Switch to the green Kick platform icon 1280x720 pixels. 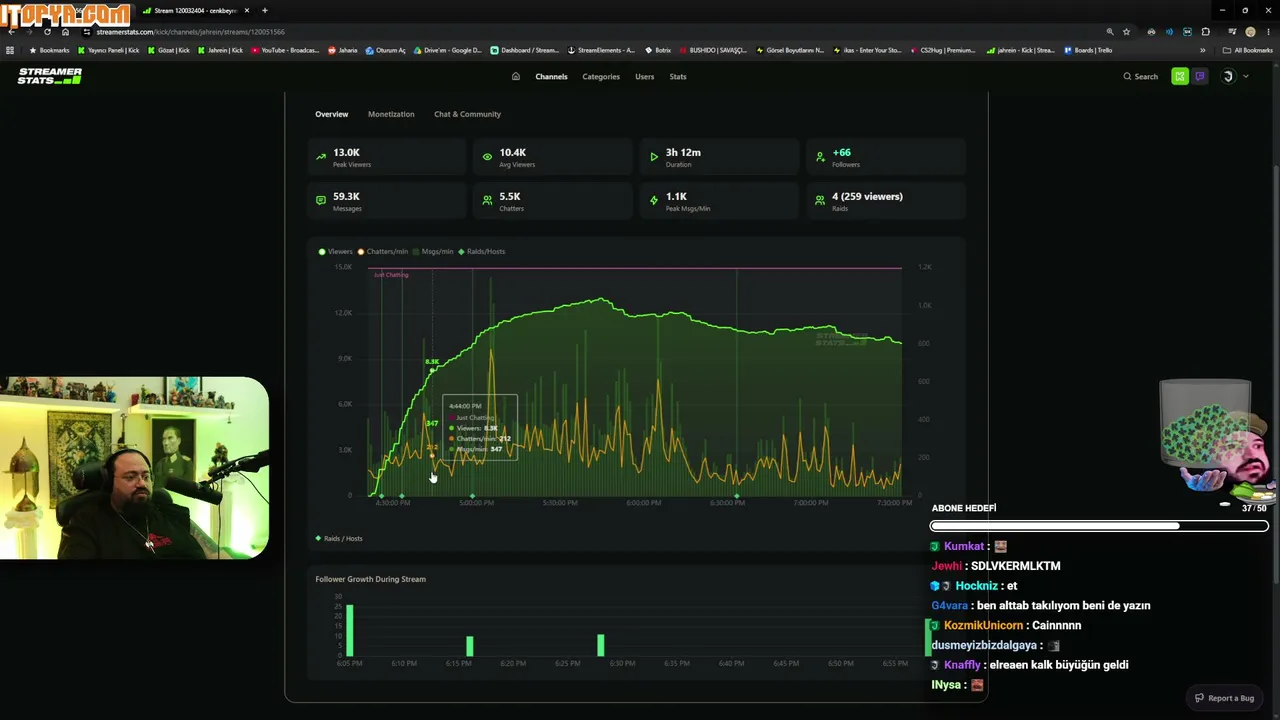[x=1180, y=76]
